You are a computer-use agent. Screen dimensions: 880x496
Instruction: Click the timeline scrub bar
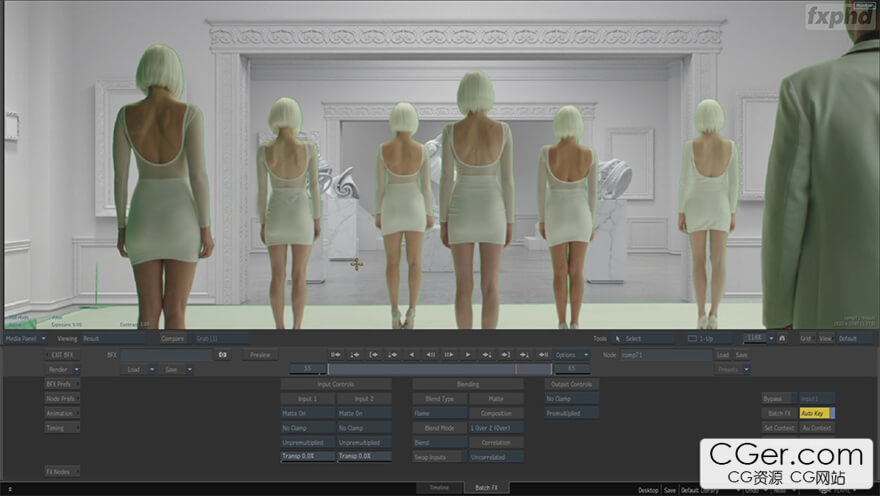pyautogui.click(x=439, y=369)
